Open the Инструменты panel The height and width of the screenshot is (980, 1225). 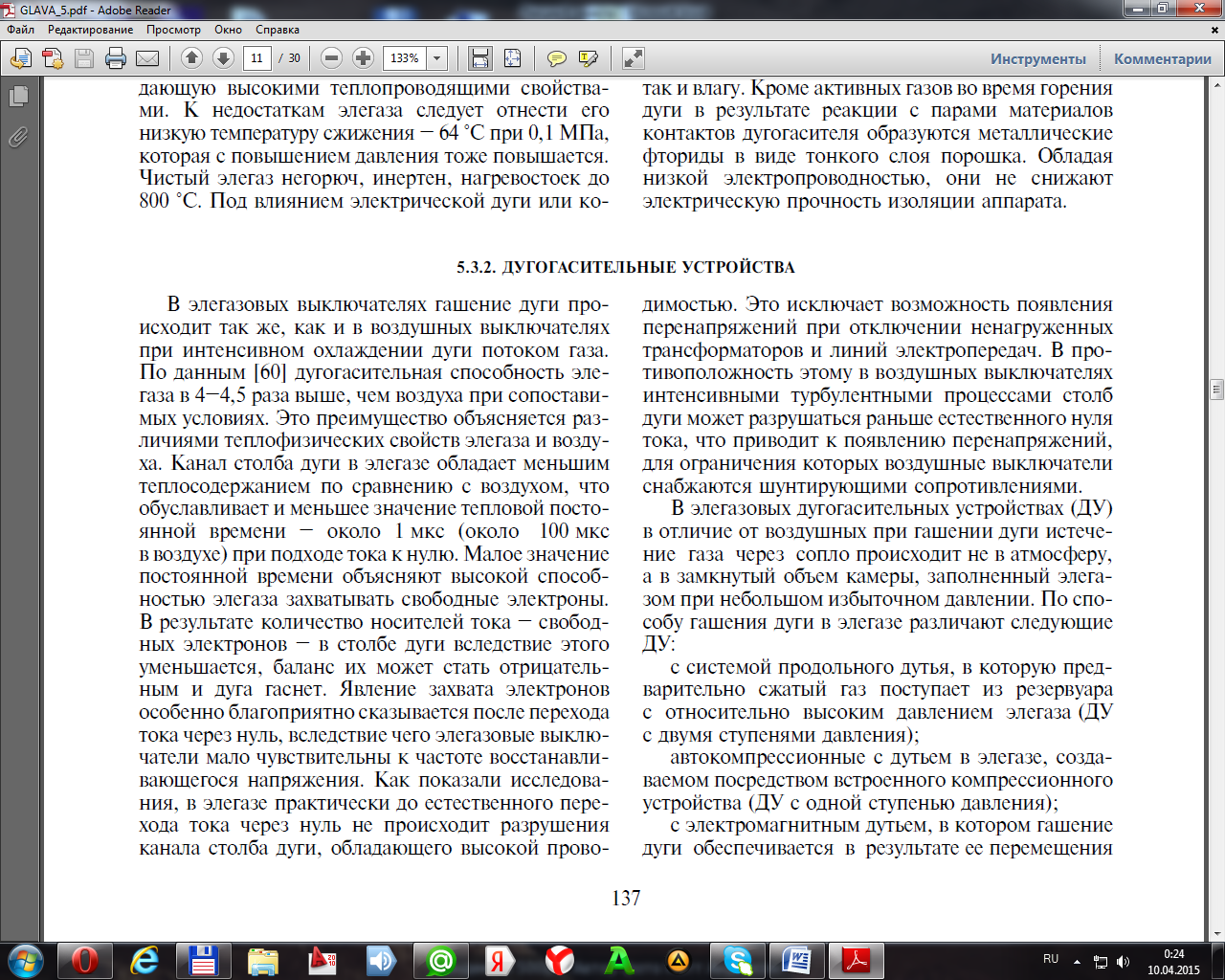[x=1038, y=58]
